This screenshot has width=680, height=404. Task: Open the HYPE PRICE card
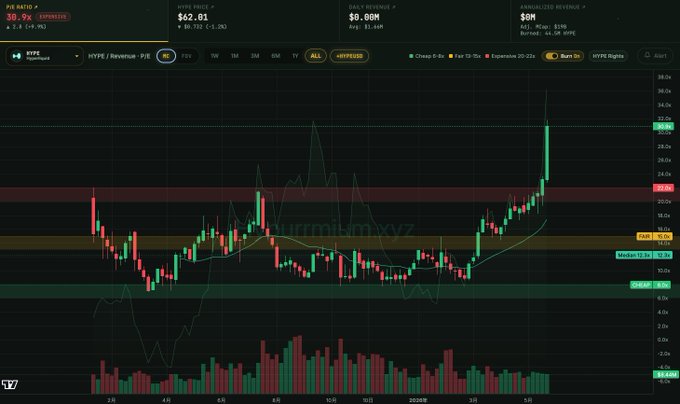[255, 21]
